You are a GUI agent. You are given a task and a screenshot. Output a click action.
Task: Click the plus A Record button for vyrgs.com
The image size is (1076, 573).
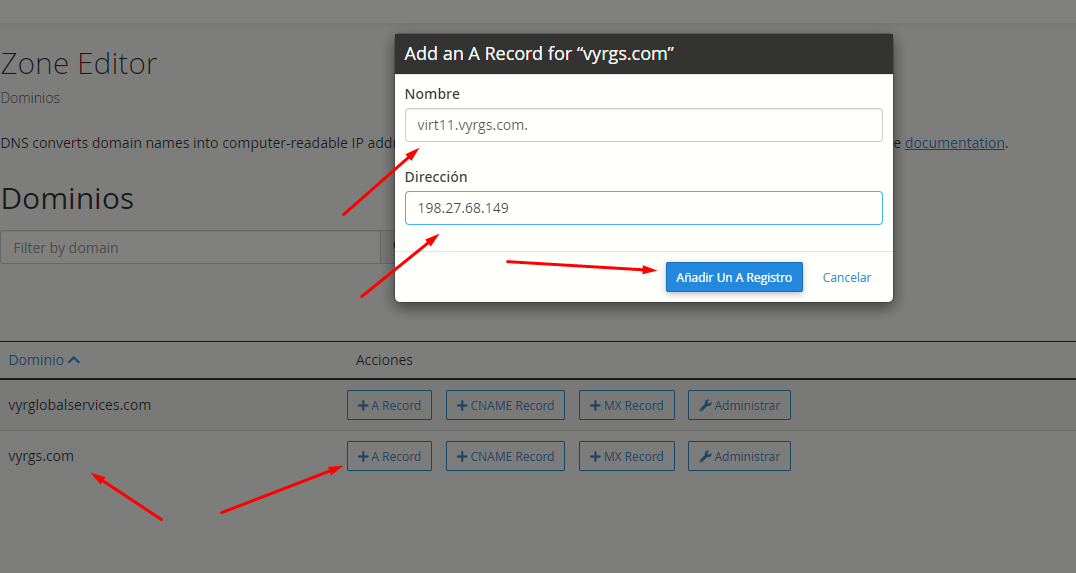point(389,456)
